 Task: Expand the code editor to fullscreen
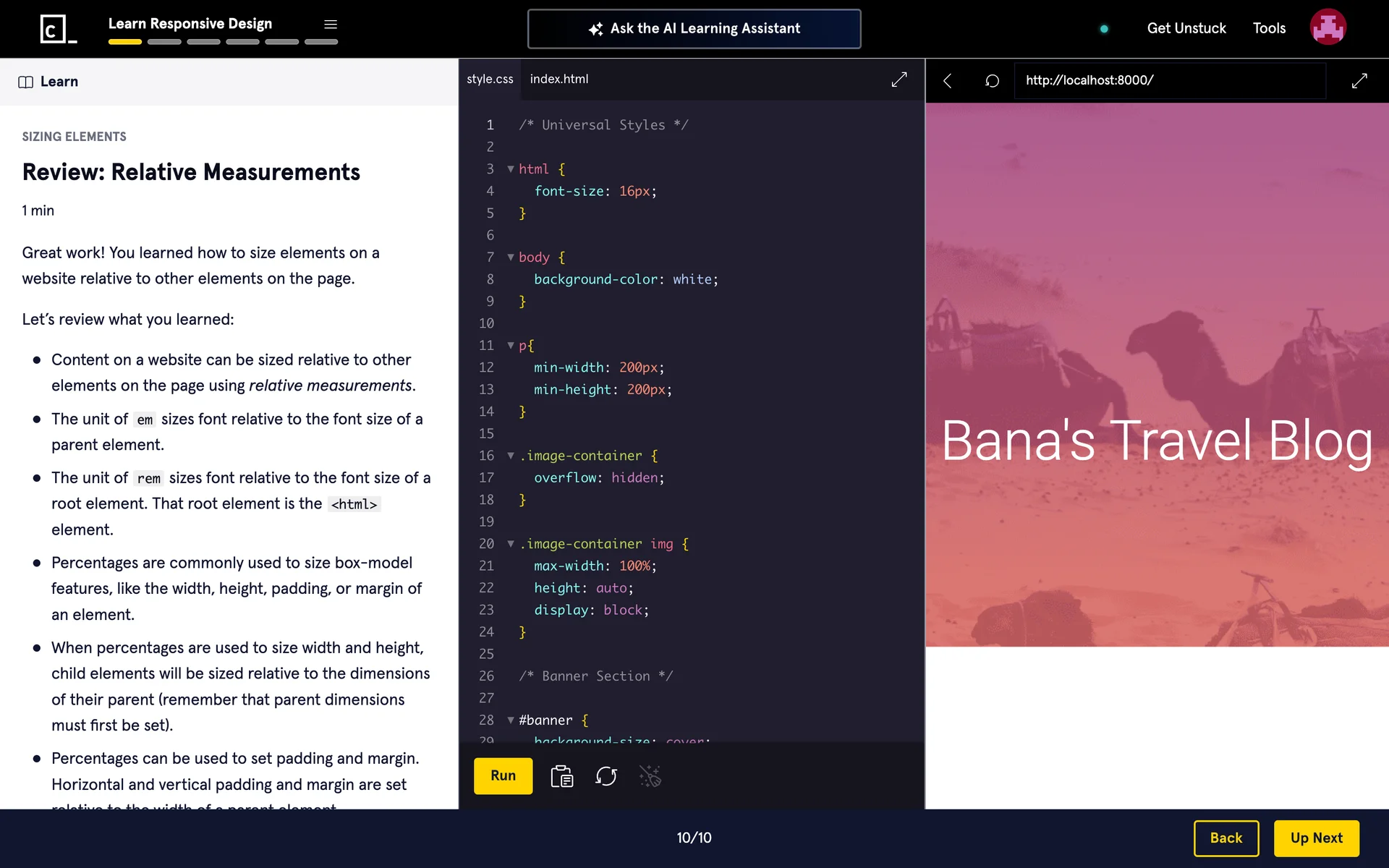click(899, 80)
